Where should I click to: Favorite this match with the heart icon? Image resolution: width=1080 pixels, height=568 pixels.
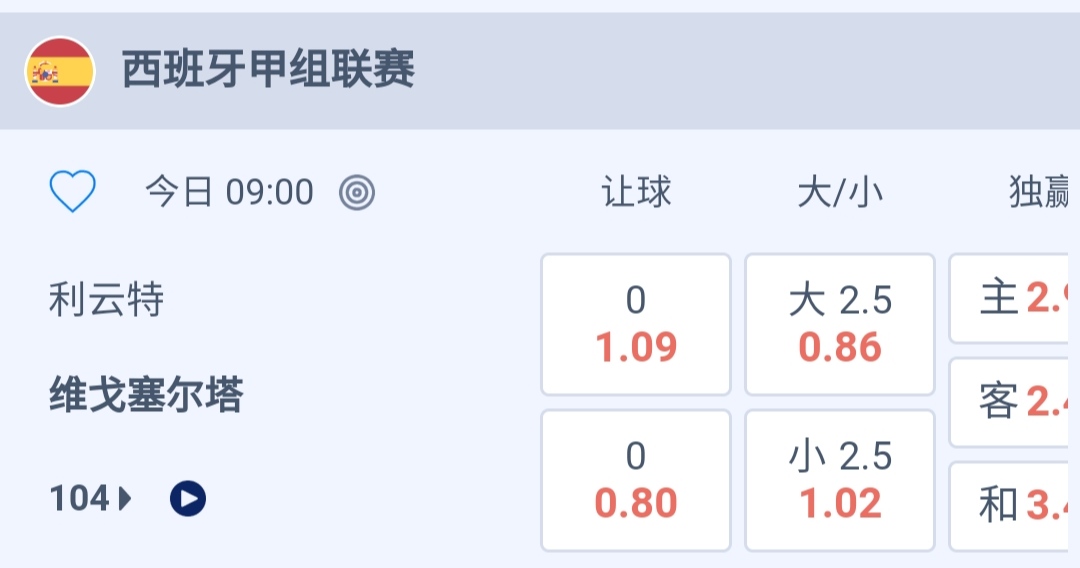click(x=73, y=191)
